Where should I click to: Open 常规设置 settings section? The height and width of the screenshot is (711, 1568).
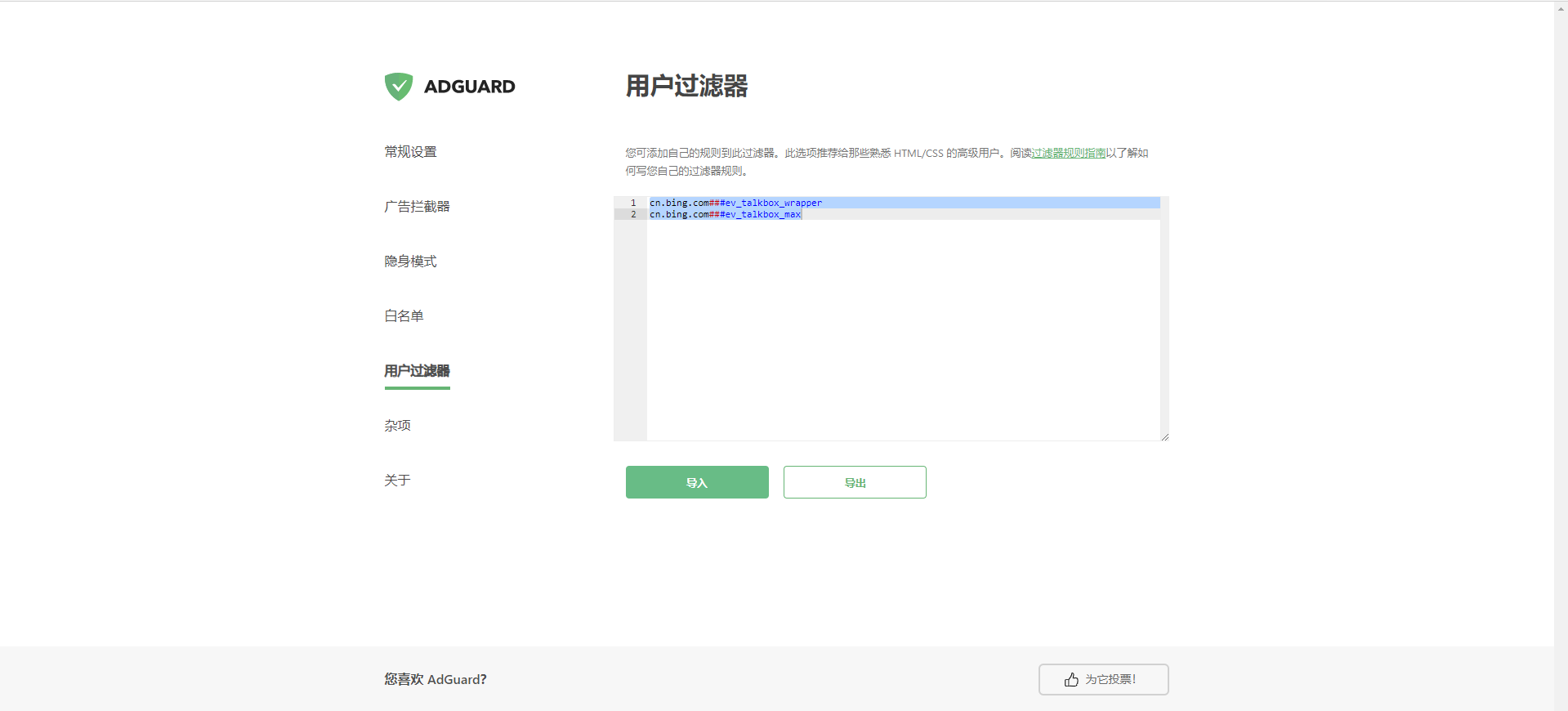pos(410,152)
